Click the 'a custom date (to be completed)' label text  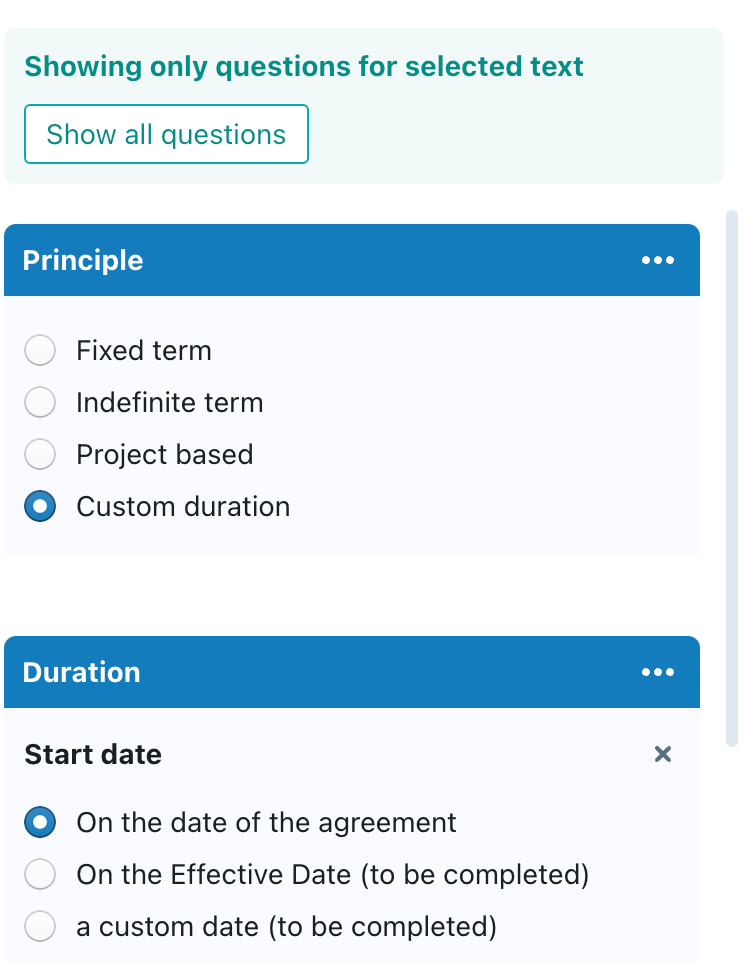point(287,927)
